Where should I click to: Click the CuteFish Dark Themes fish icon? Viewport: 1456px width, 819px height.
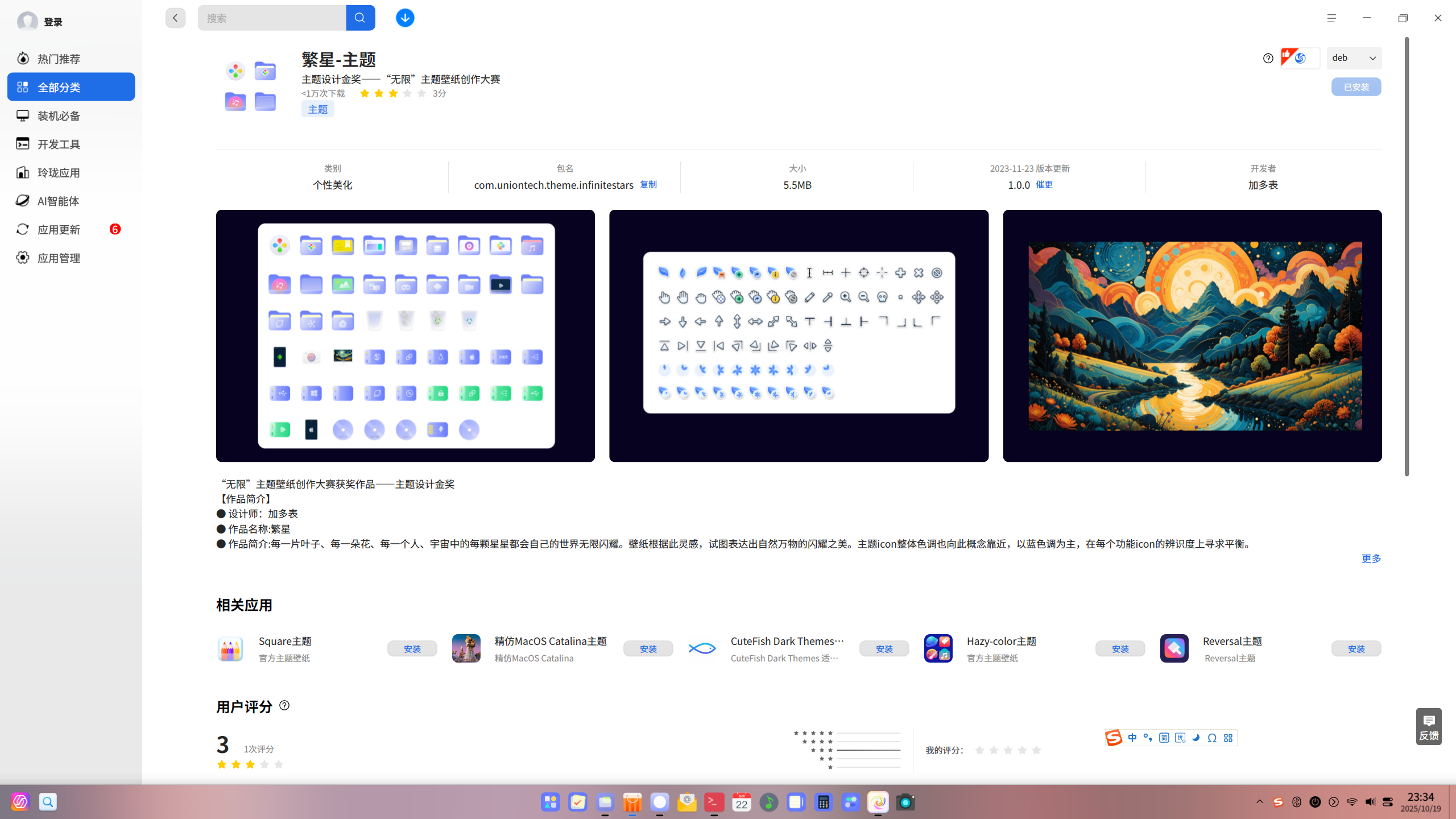(702, 648)
